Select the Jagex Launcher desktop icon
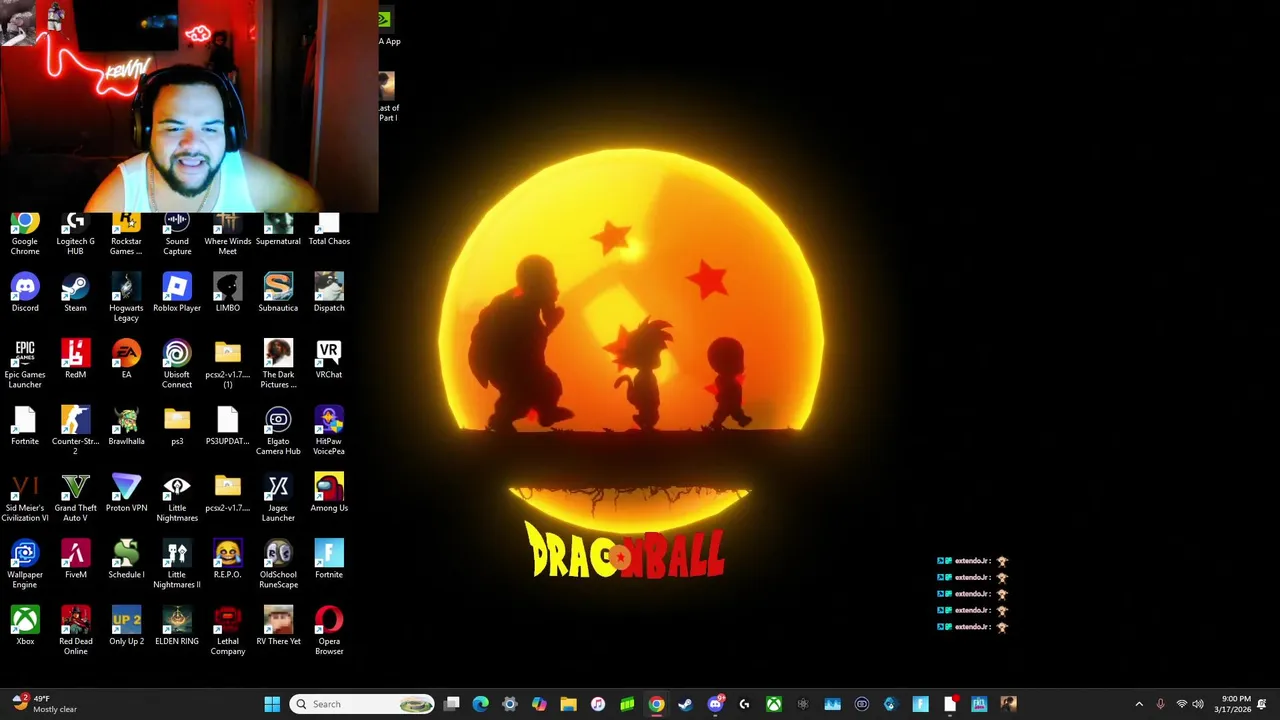The image size is (1280, 720). 278,497
